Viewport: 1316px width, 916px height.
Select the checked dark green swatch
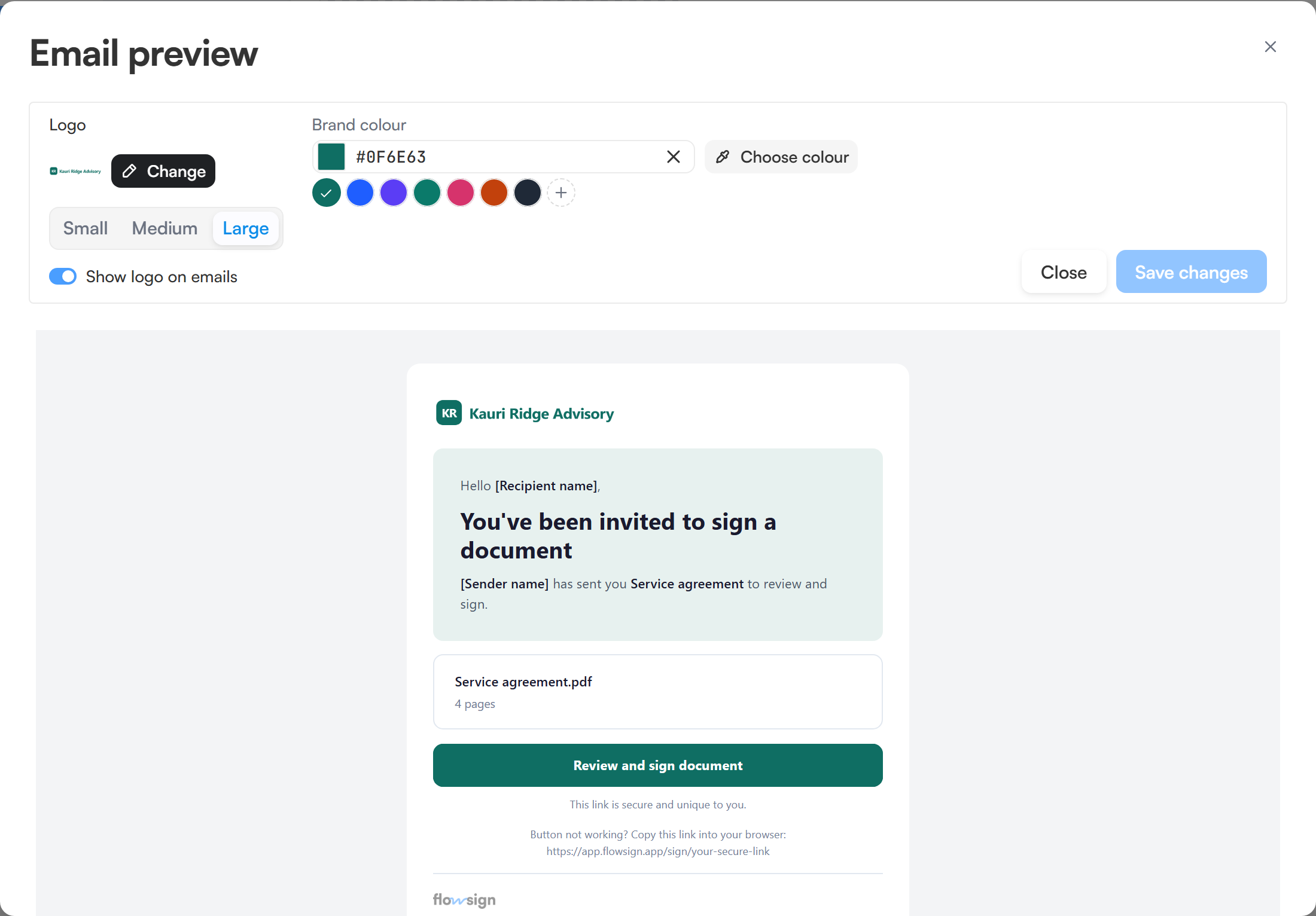[x=327, y=193]
